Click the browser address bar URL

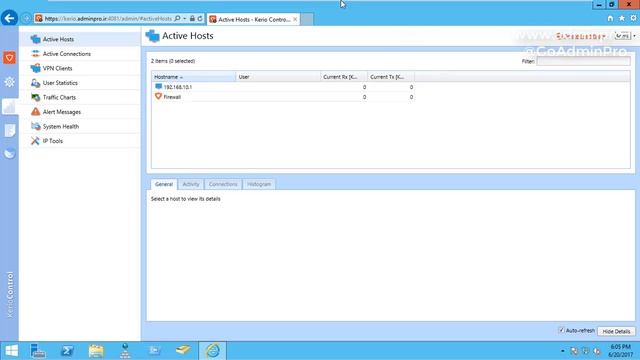(x=108, y=19)
